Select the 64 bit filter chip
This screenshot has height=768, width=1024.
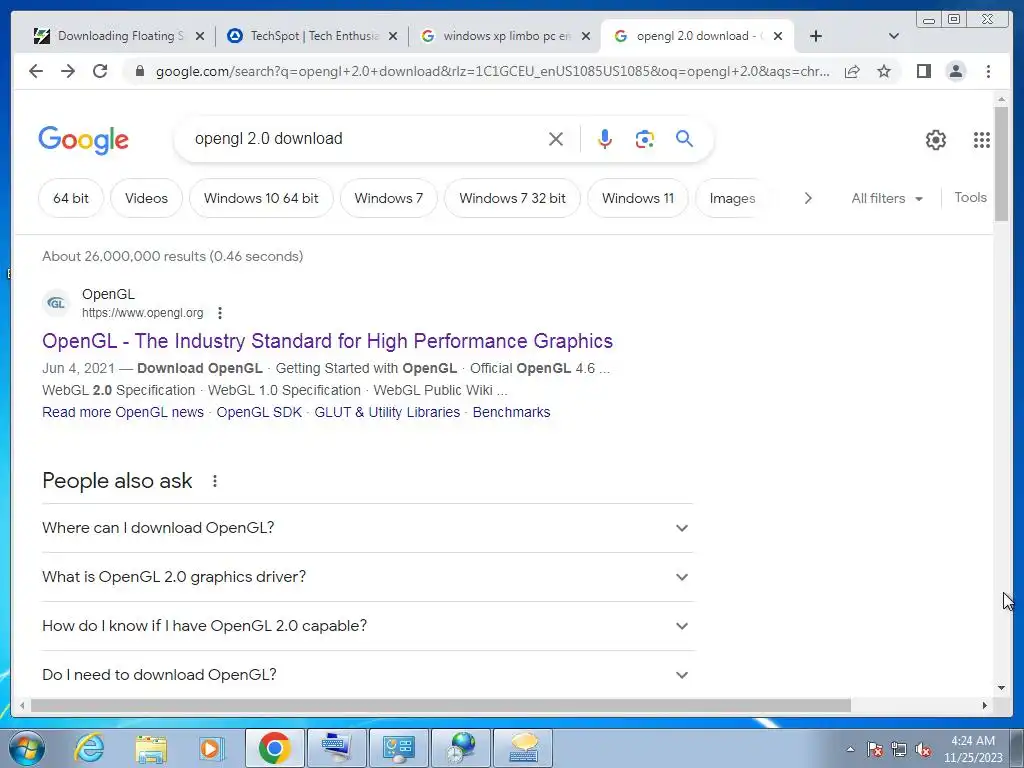(x=71, y=199)
